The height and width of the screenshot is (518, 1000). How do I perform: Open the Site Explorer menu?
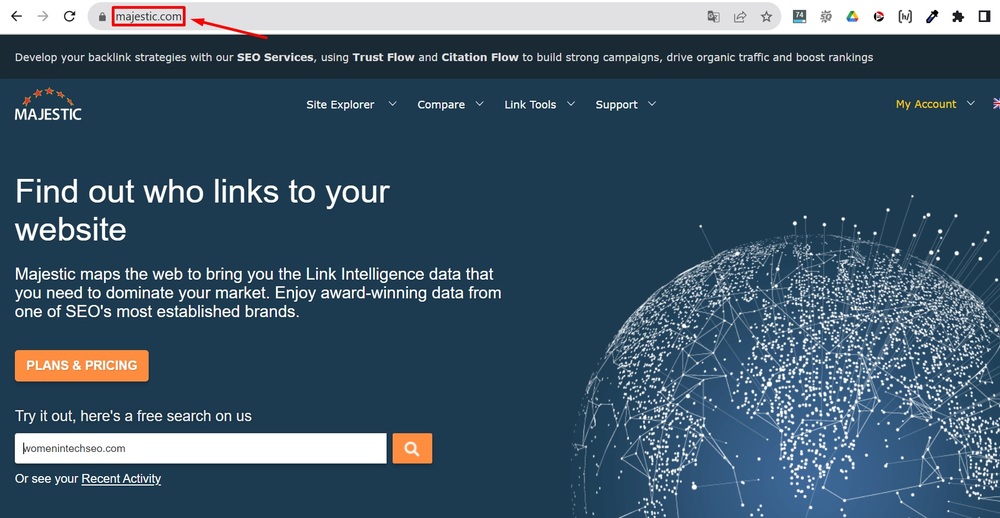tap(340, 105)
